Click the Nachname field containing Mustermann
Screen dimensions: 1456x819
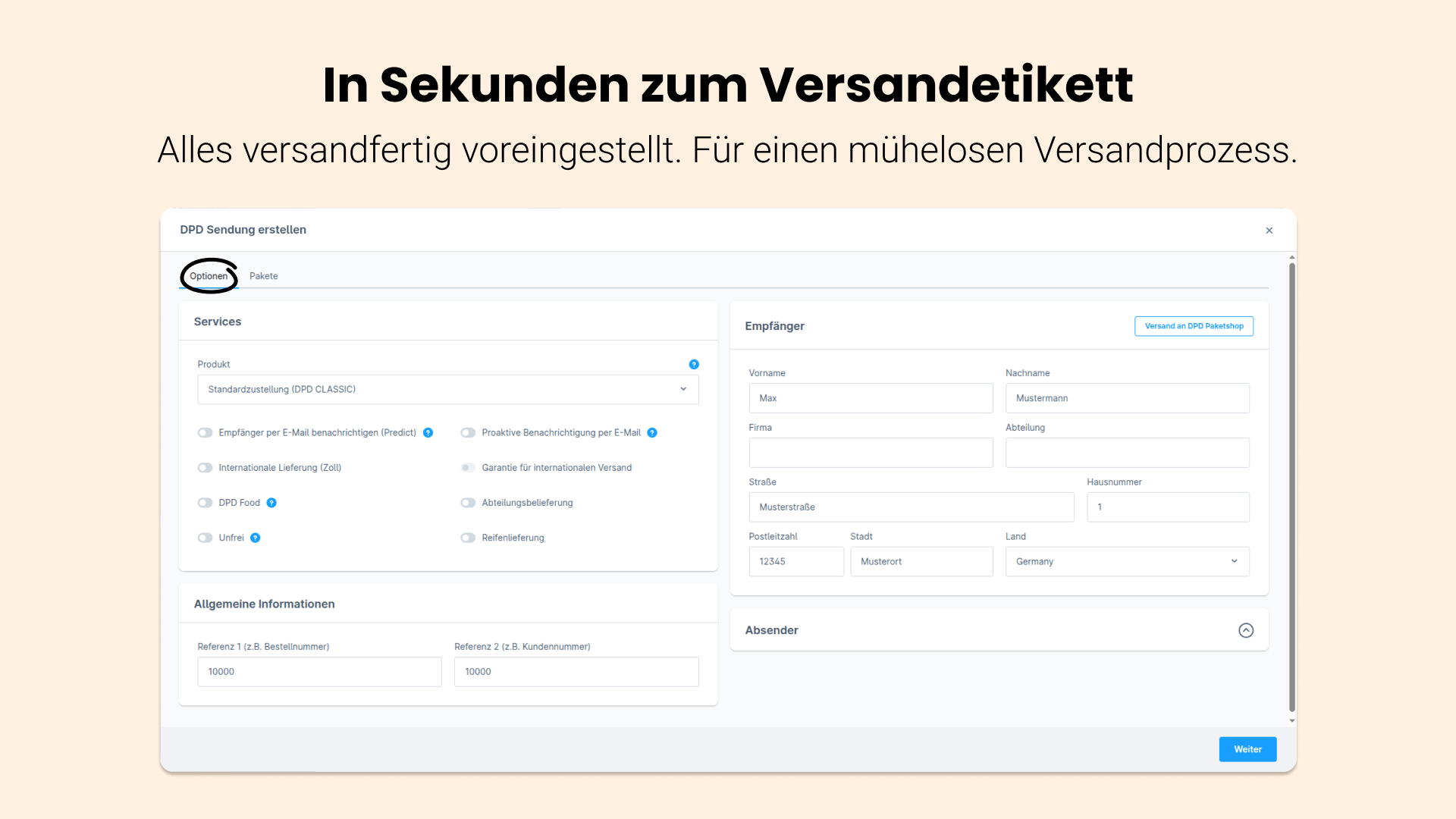(1127, 398)
